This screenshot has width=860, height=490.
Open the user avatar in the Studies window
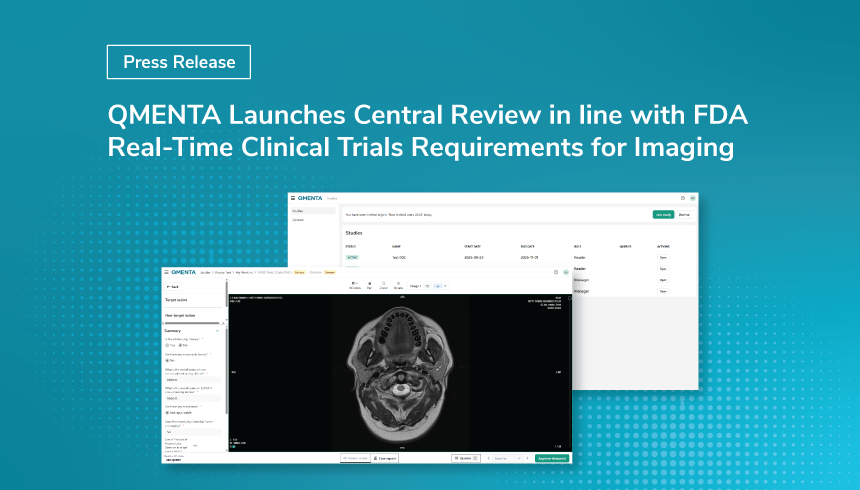point(693,198)
